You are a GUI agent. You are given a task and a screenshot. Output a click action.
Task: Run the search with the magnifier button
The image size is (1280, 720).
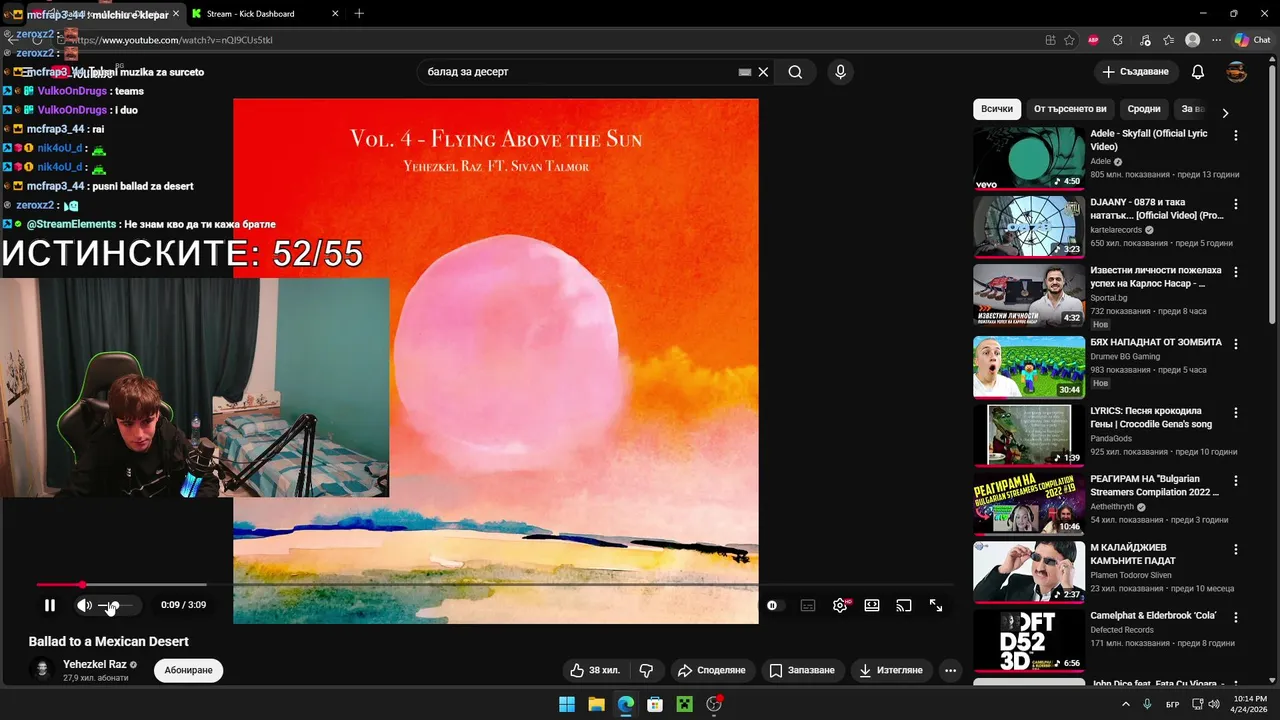coord(795,72)
